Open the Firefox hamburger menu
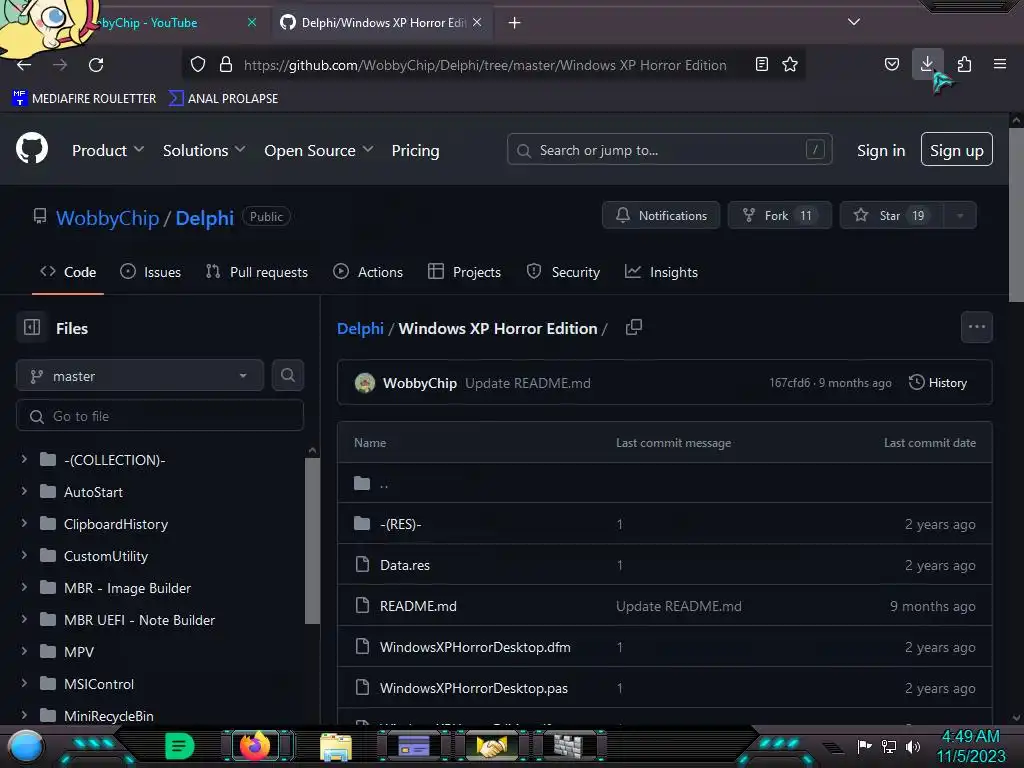The image size is (1024, 768). click(999, 64)
